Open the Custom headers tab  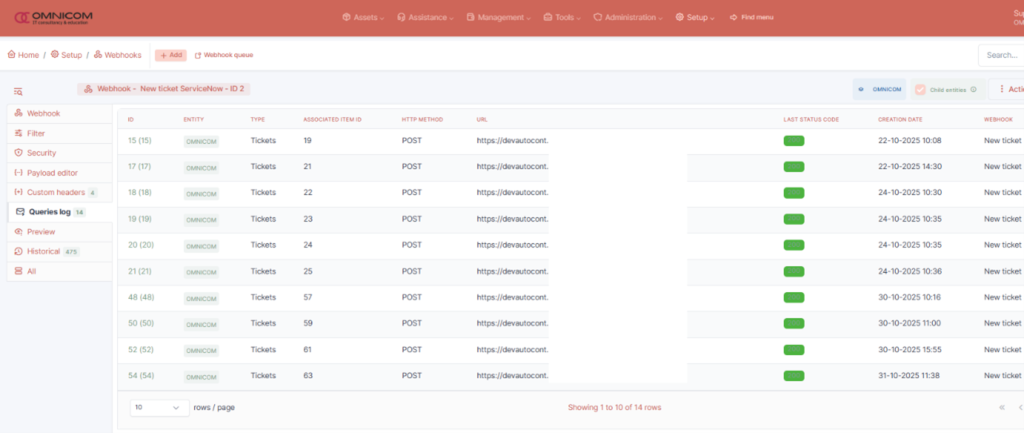pyautogui.click(x=59, y=192)
